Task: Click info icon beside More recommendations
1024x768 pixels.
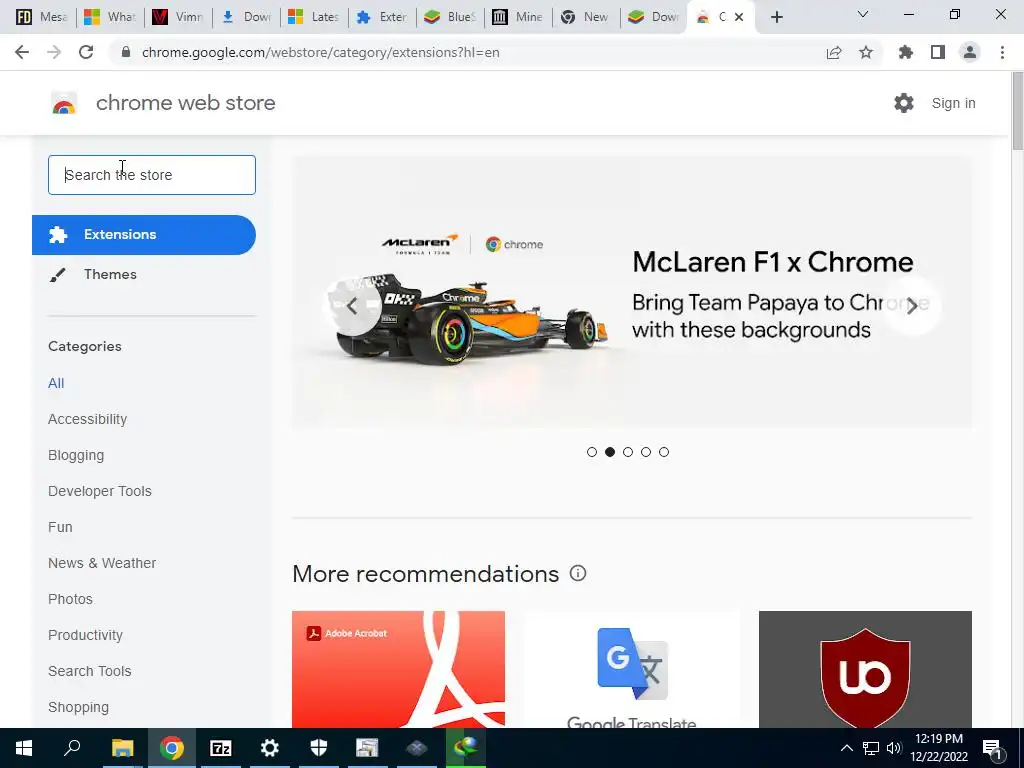Action: pos(578,573)
